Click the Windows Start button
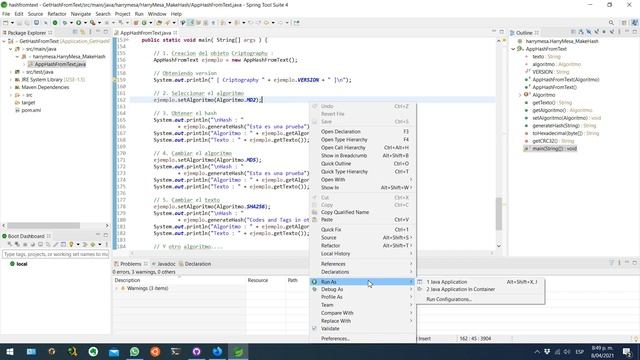640x360 pixels. 10,351
